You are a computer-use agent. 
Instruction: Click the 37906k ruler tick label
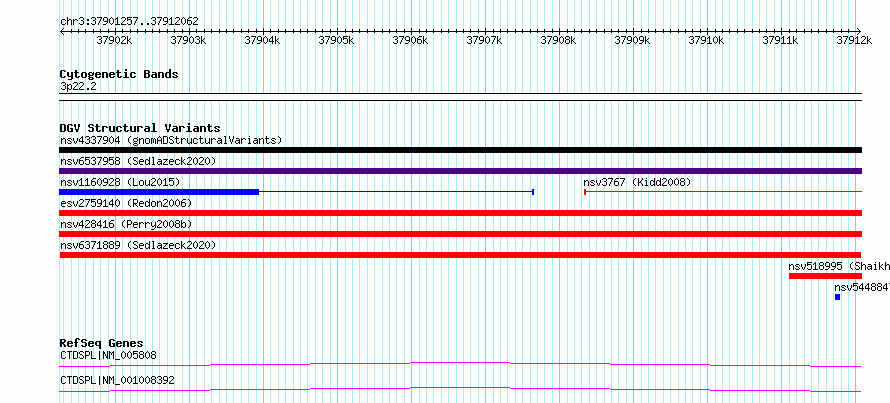411,40
